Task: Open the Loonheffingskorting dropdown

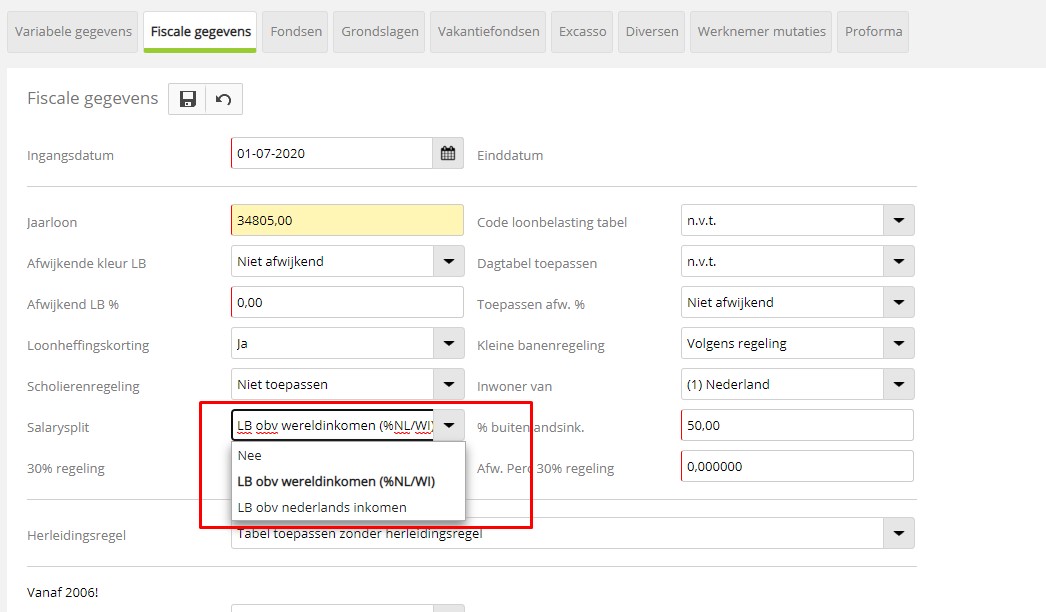Action: (x=448, y=344)
